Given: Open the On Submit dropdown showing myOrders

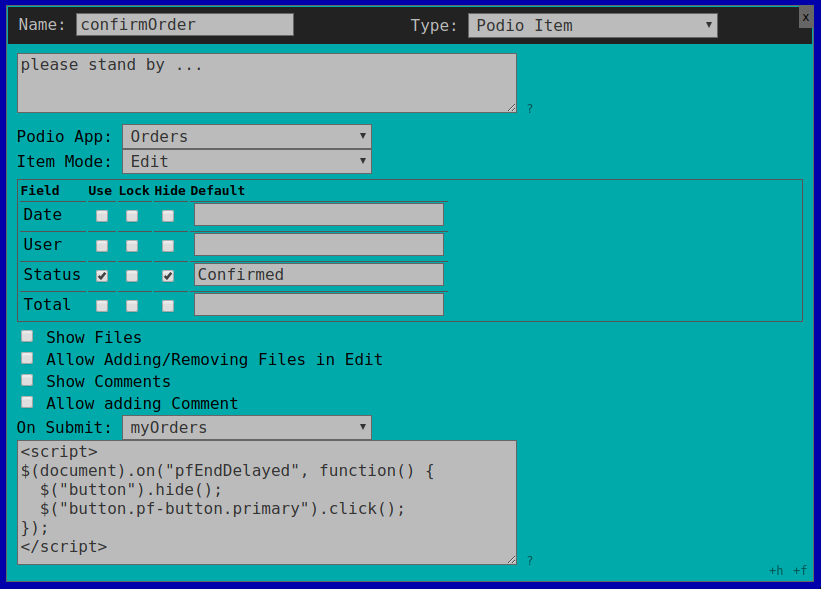Looking at the screenshot, I should [x=247, y=427].
